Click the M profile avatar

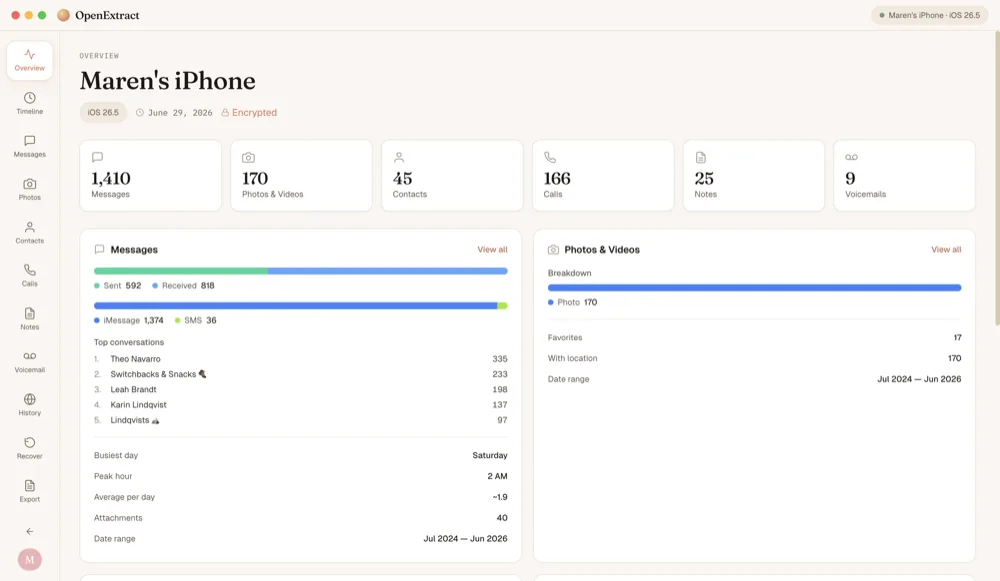(29, 559)
